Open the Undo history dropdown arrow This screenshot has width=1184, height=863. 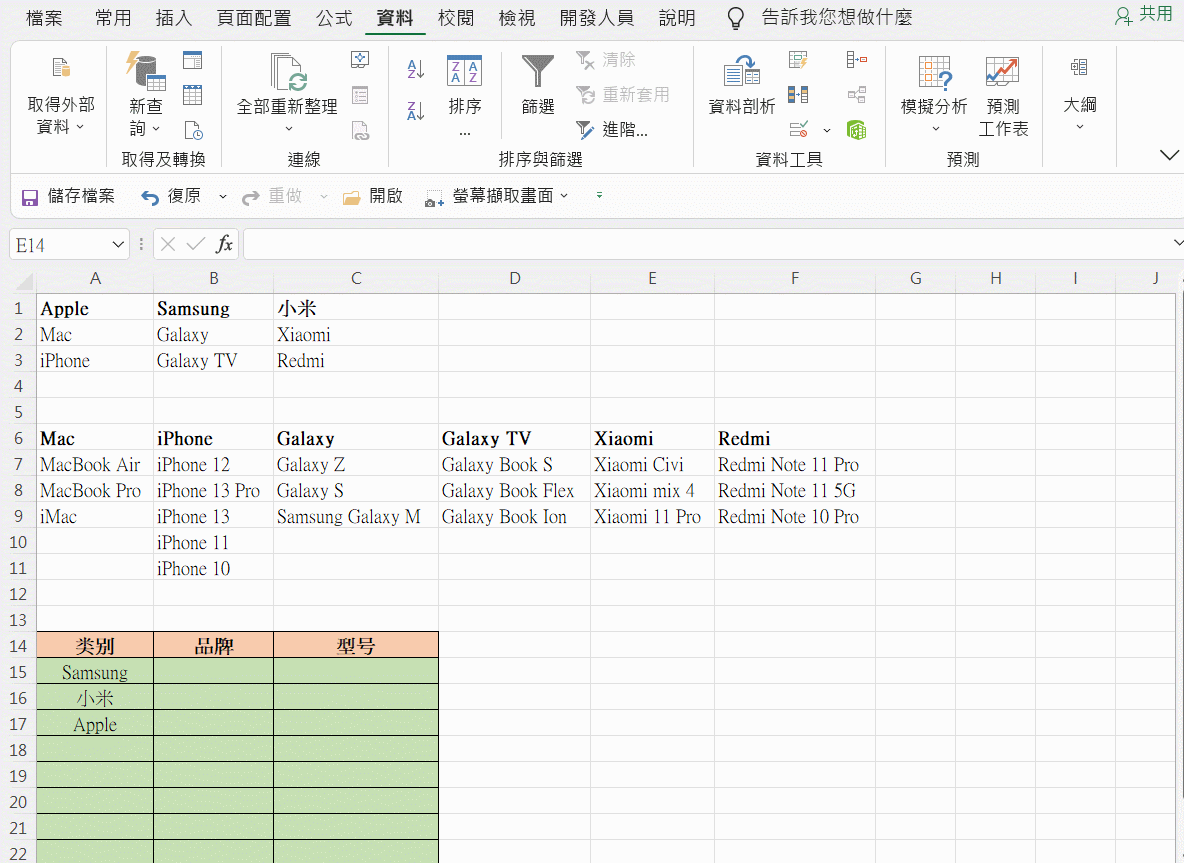pos(223,197)
